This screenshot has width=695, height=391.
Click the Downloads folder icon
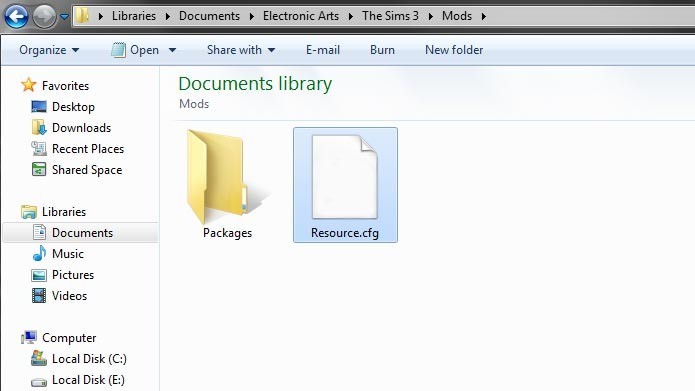(39, 128)
